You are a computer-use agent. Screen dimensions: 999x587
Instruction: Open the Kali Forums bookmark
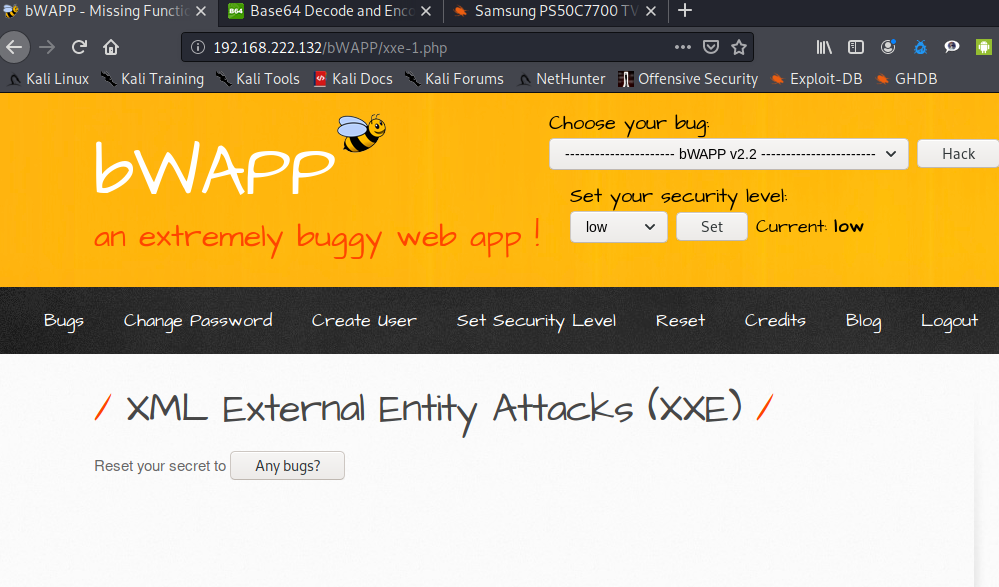coord(454,79)
